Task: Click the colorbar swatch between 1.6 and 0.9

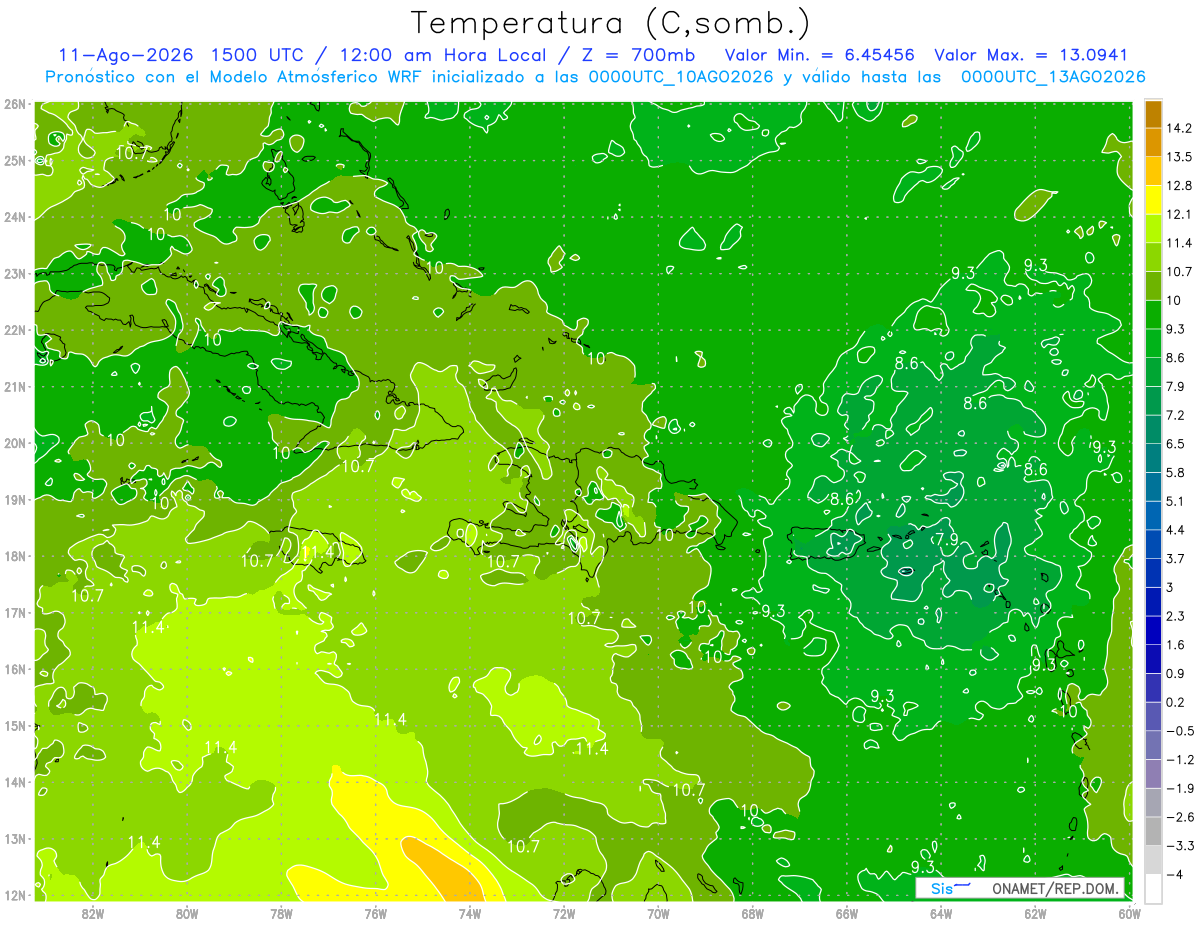Action: [1153, 658]
